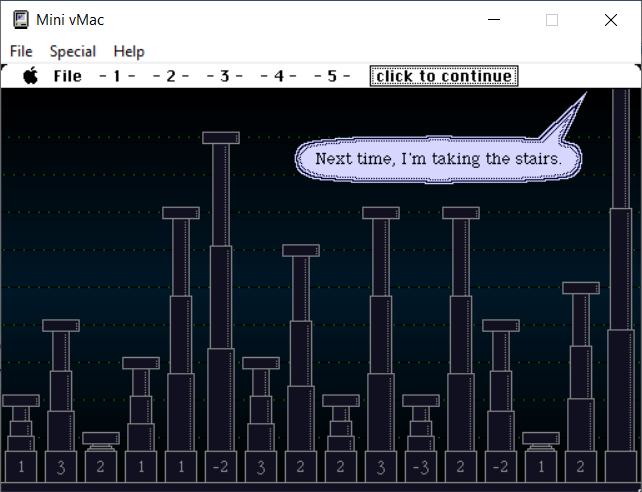Select the blank unlabeled base box

pos(621,467)
